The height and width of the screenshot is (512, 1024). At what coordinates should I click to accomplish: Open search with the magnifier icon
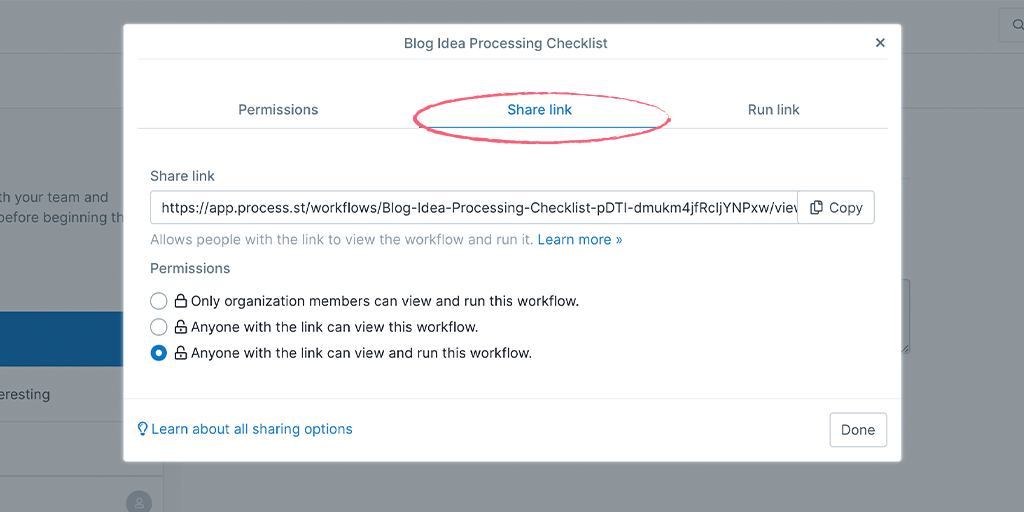point(1017,25)
